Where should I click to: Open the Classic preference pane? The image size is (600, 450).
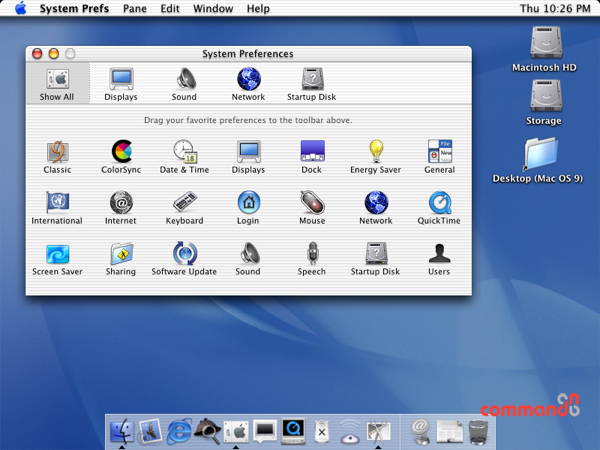click(x=57, y=157)
